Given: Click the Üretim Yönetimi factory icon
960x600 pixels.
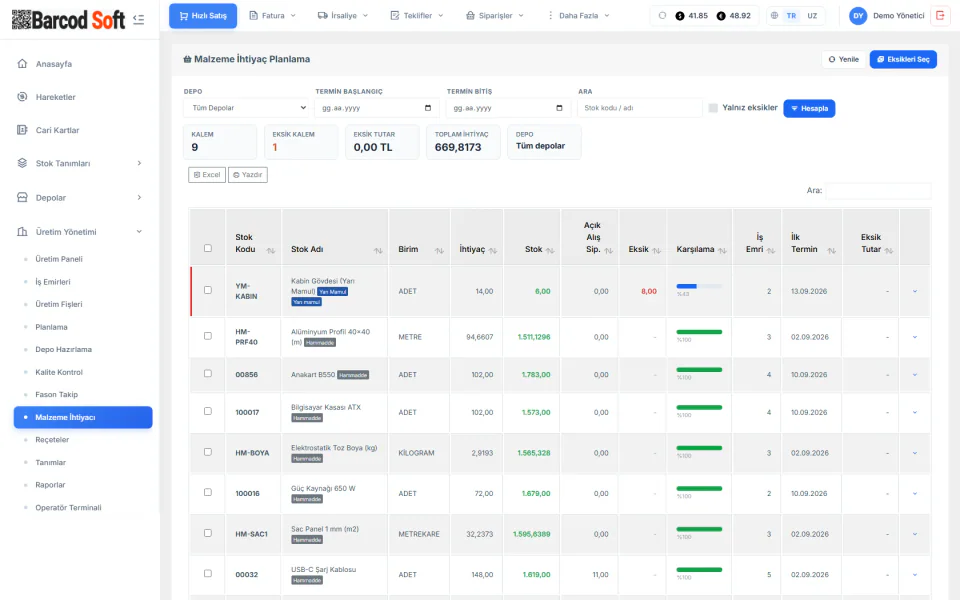Looking at the screenshot, I should 23,232.
